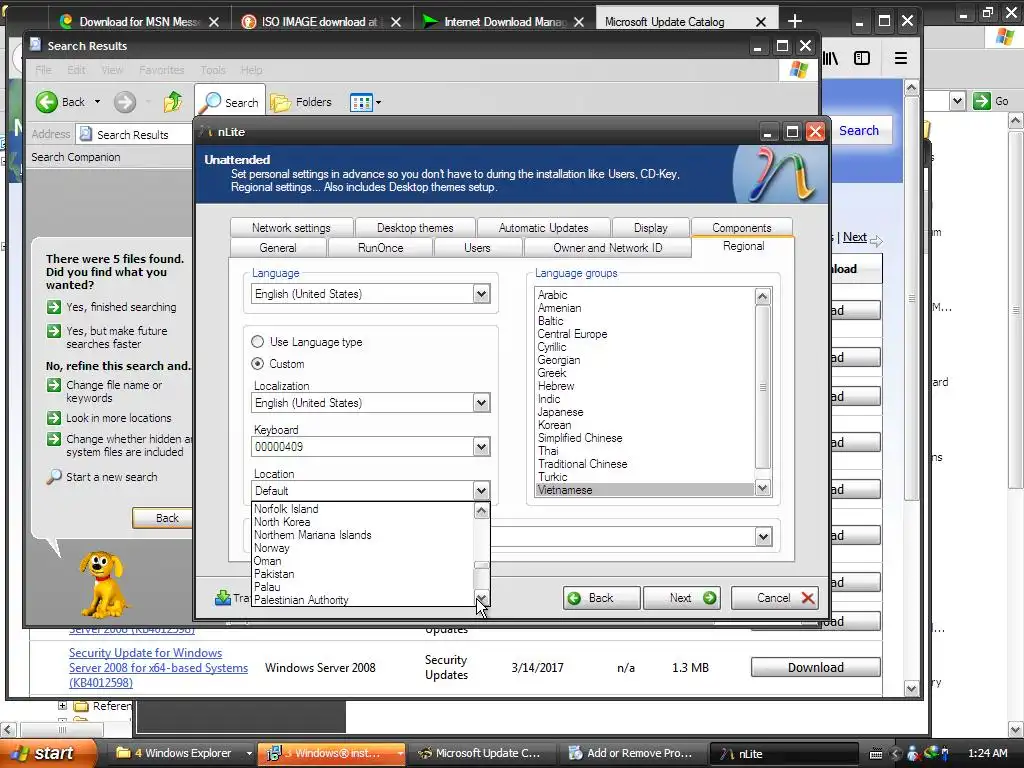1024x768 pixels.
Task: Click scroll-up arrow of Language groups list
Action: [x=763, y=296]
